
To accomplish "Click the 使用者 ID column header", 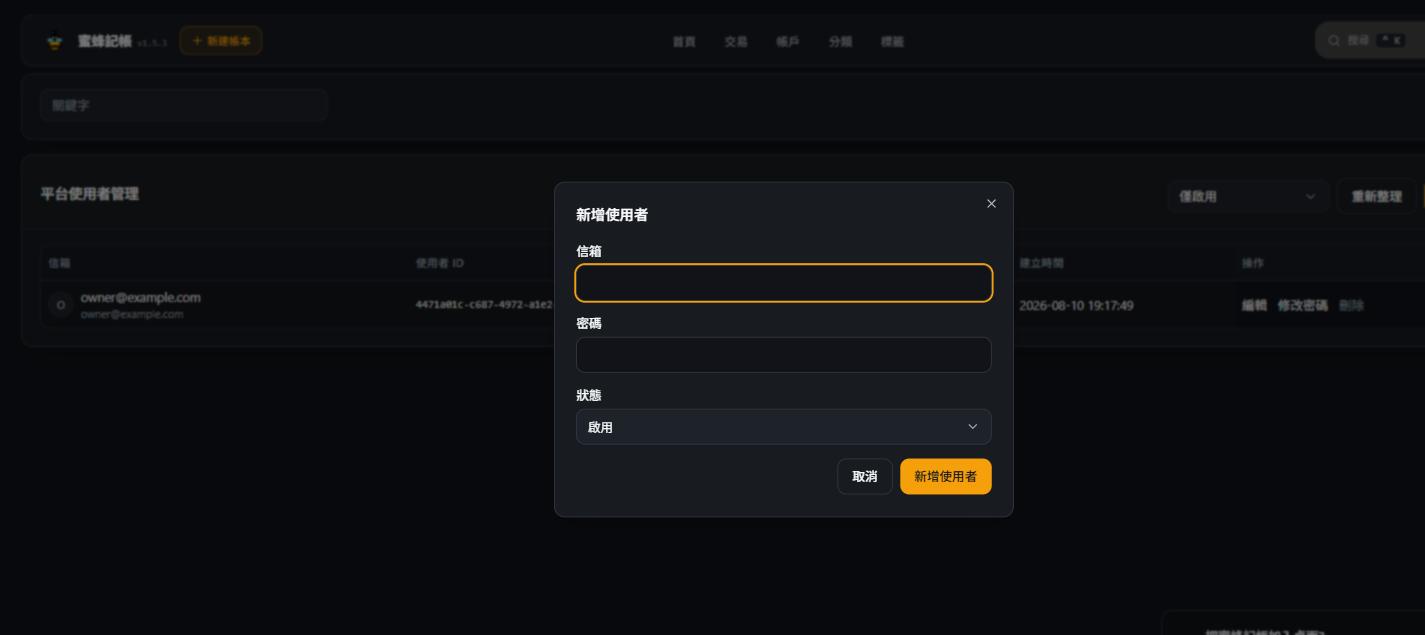I will pos(440,263).
